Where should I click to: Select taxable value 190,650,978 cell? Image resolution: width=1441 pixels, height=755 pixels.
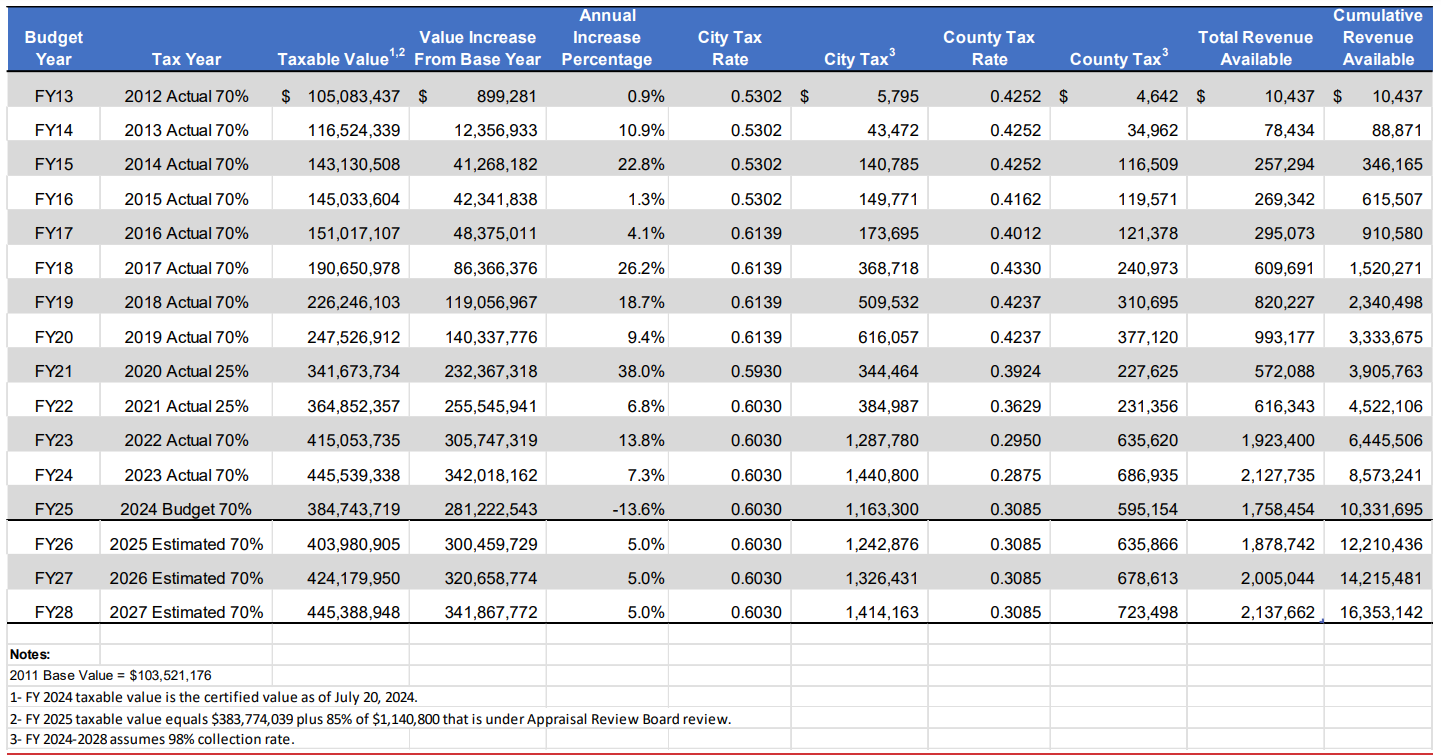(x=353, y=268)
